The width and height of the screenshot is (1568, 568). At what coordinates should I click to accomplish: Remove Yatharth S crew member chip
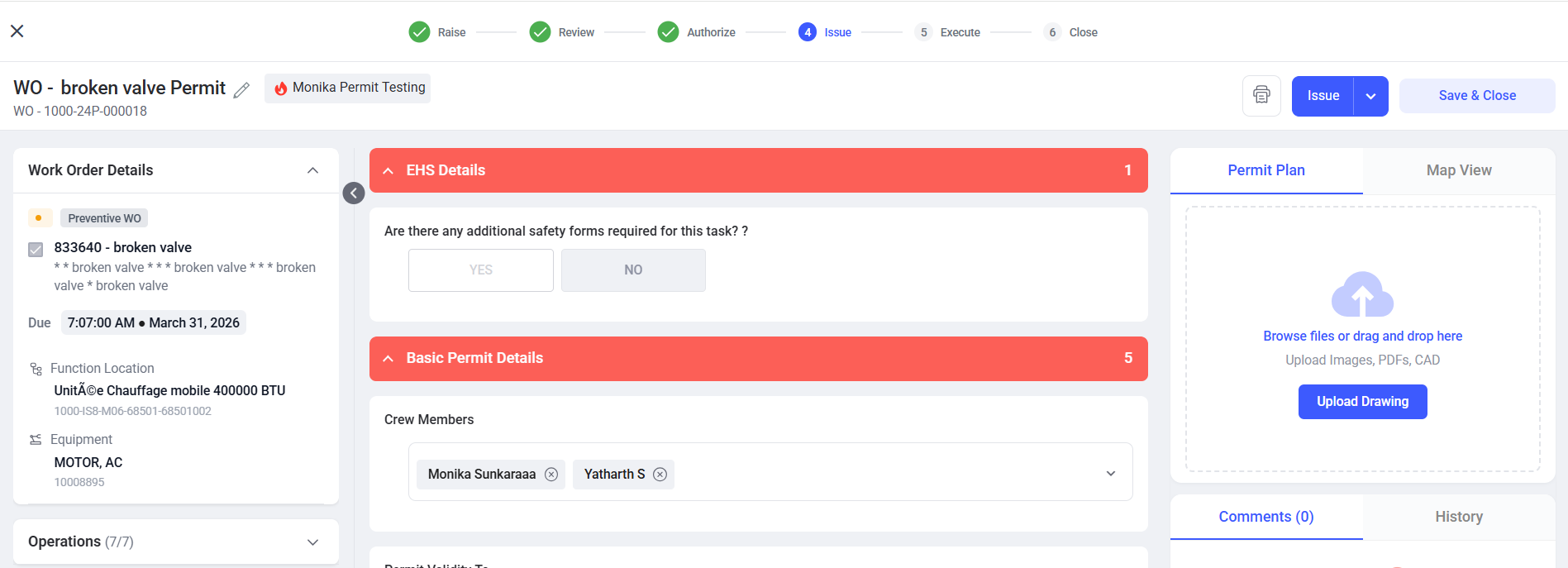coord(660,475)
